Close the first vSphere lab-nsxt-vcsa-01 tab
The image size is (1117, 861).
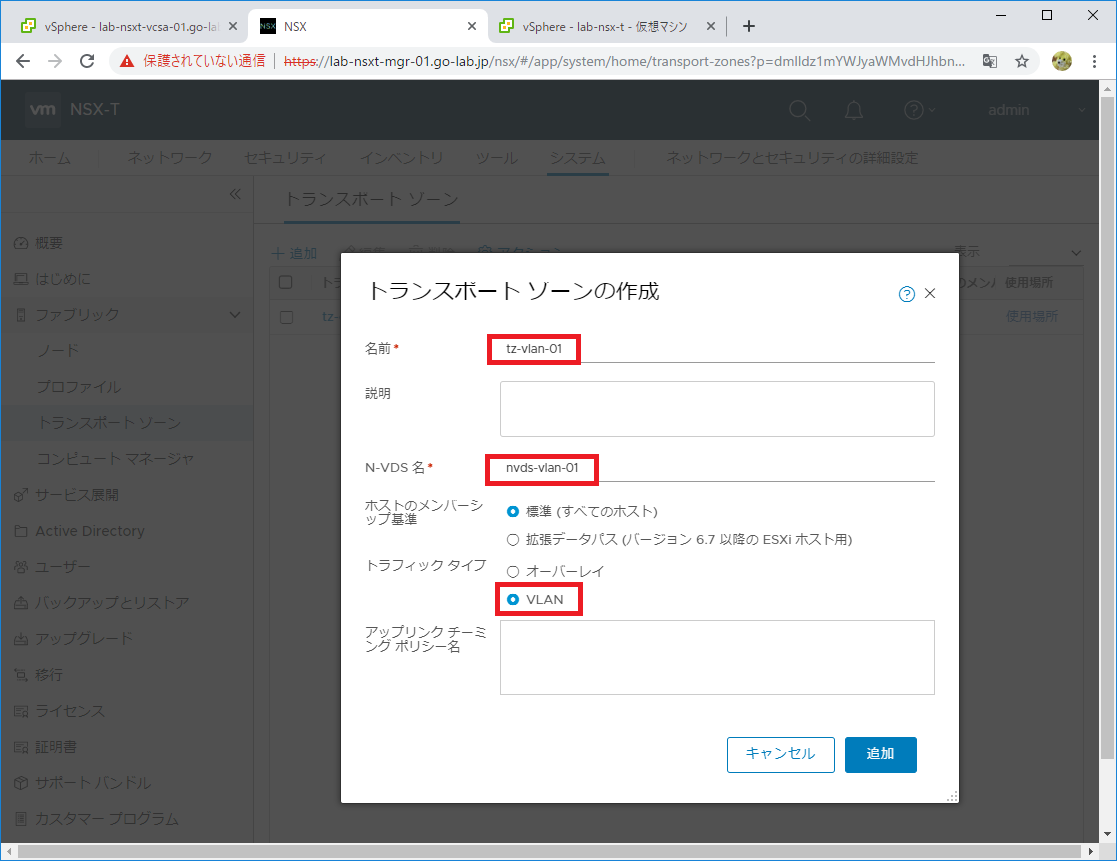click(233, 26)
